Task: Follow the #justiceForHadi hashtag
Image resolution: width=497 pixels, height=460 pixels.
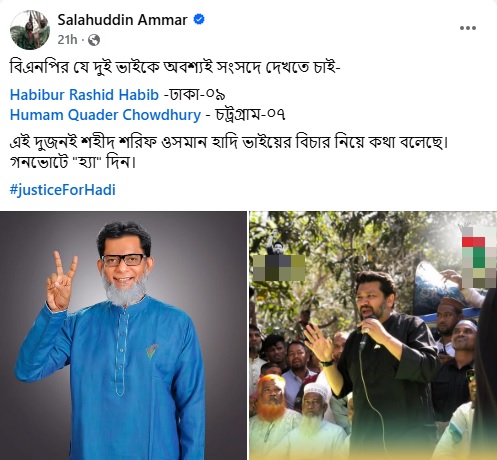Action: click(63, 190)
